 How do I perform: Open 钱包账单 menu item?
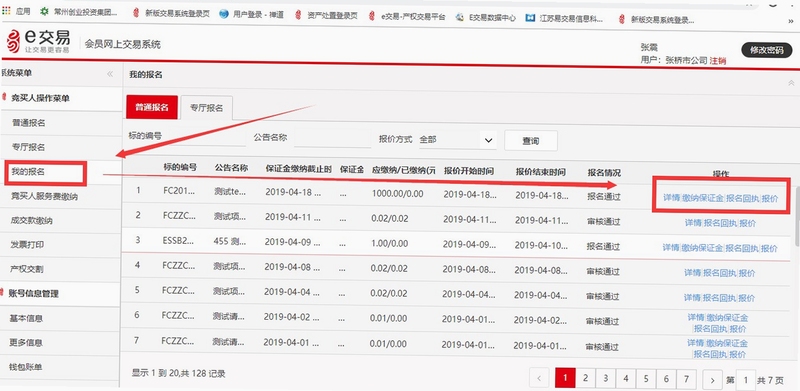pyautogui.click(x=26, y=366)
